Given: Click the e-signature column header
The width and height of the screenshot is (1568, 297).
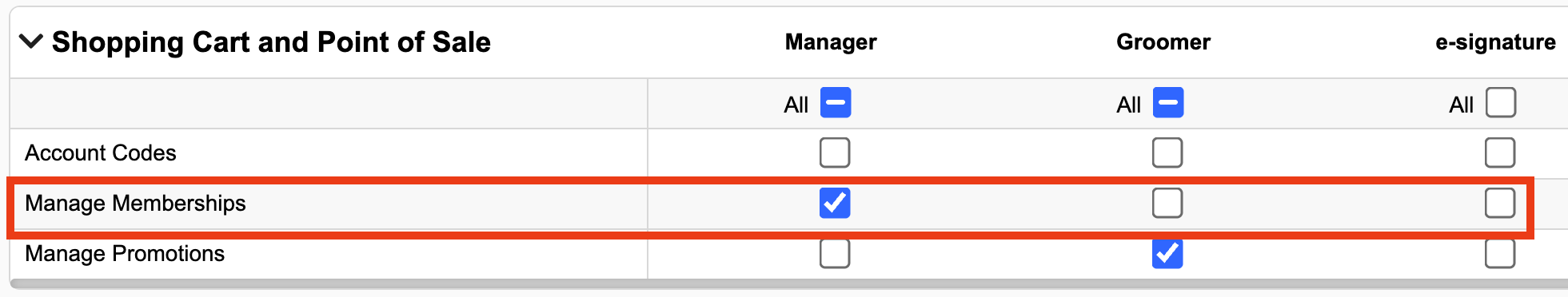Looking at the screenshot, I should click(1495, 42).
